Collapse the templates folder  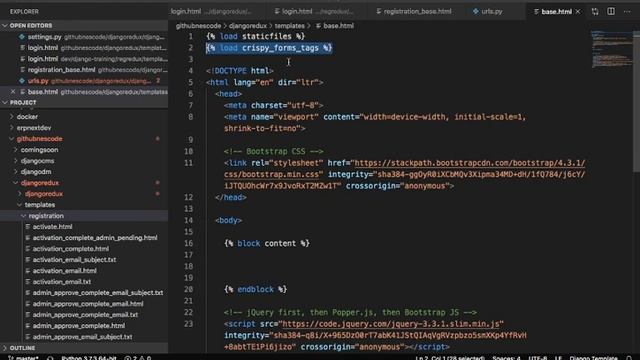(40, 205)
